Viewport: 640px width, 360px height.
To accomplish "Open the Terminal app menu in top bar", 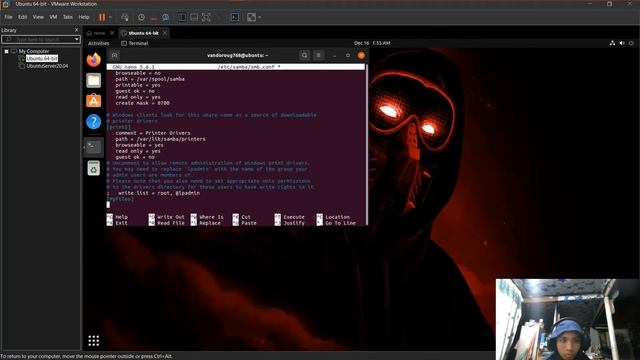I will click(x=135, y=43).
